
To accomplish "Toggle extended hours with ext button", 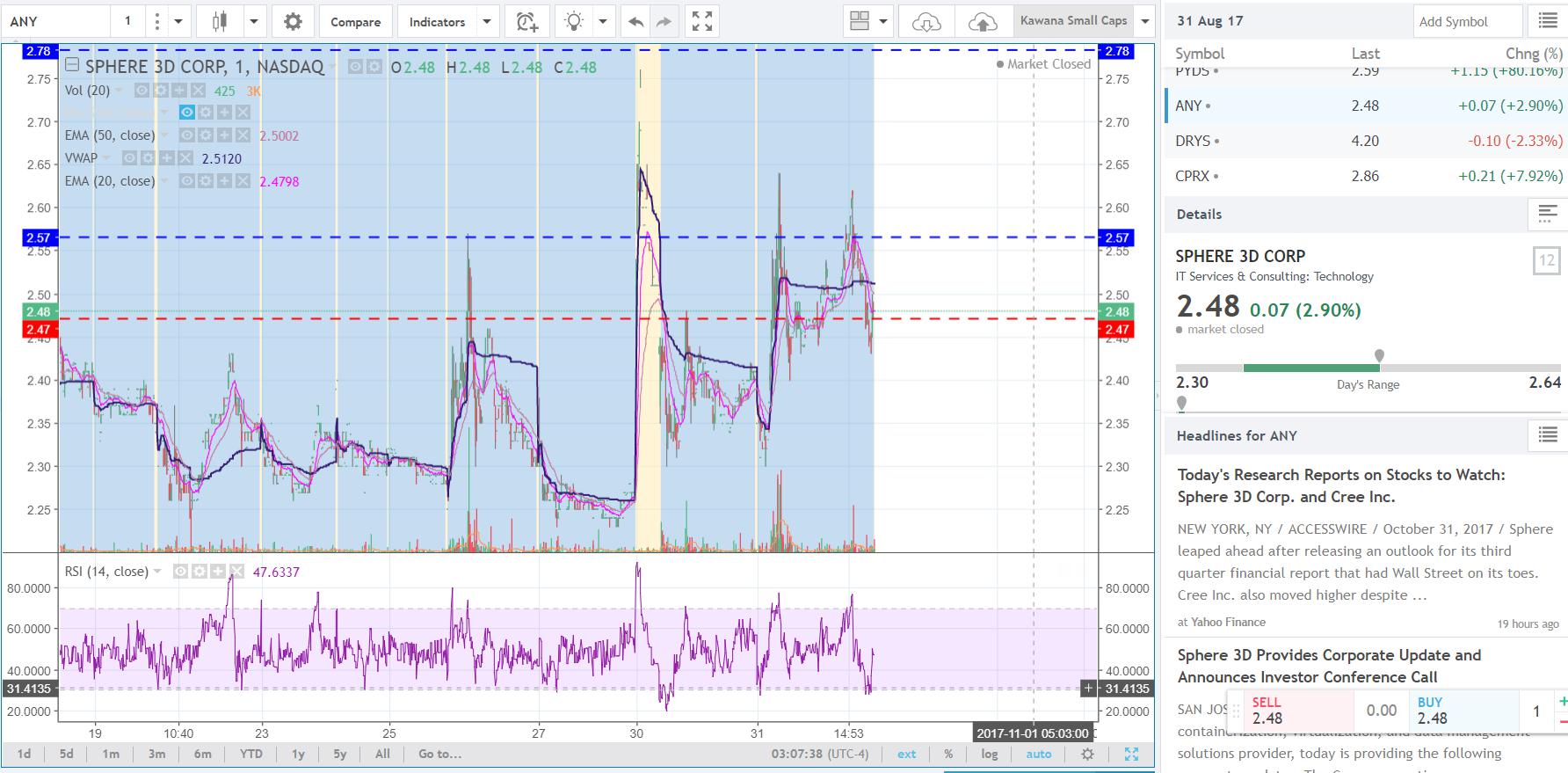I will [906, 754].
